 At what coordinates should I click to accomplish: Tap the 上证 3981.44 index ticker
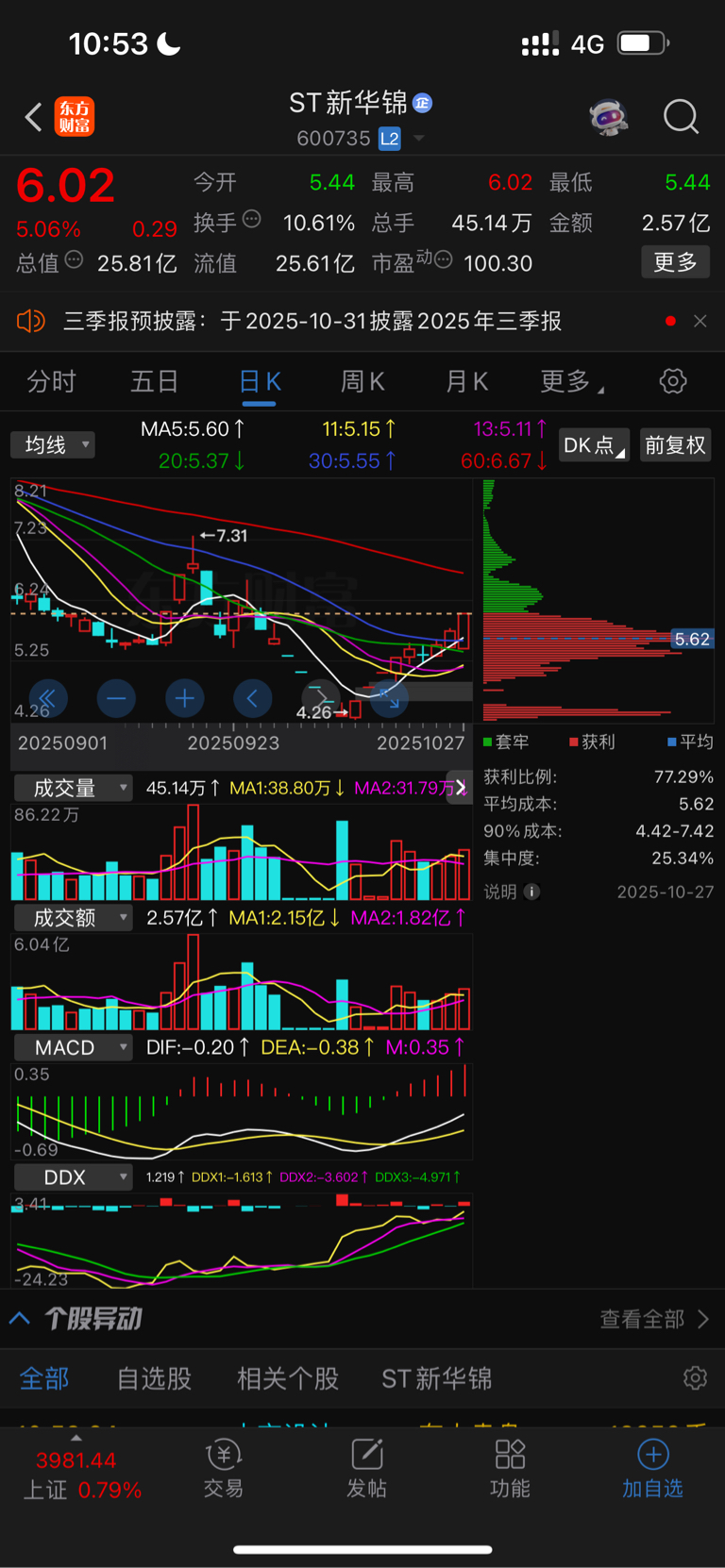click(x=82, y=1475)
